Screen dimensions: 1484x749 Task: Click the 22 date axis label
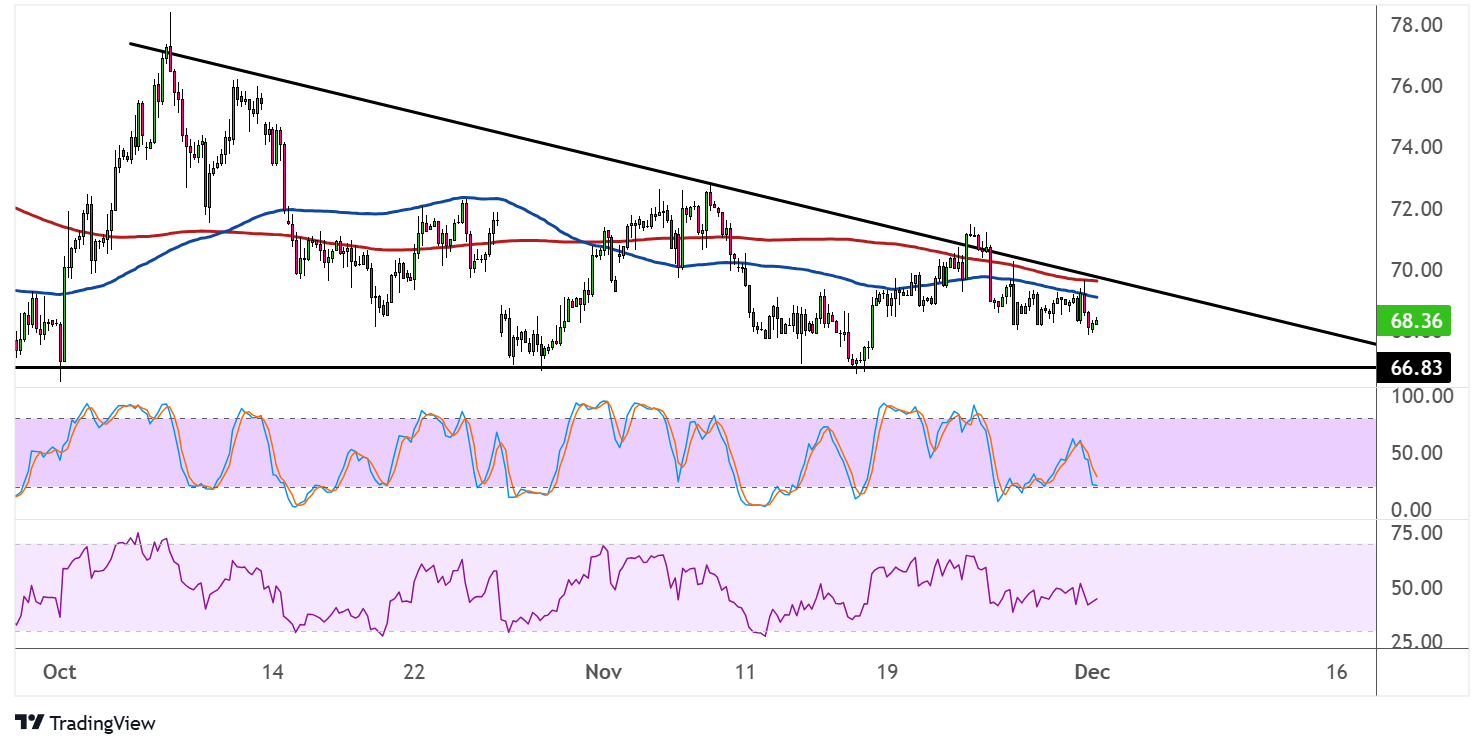(414, 672)
